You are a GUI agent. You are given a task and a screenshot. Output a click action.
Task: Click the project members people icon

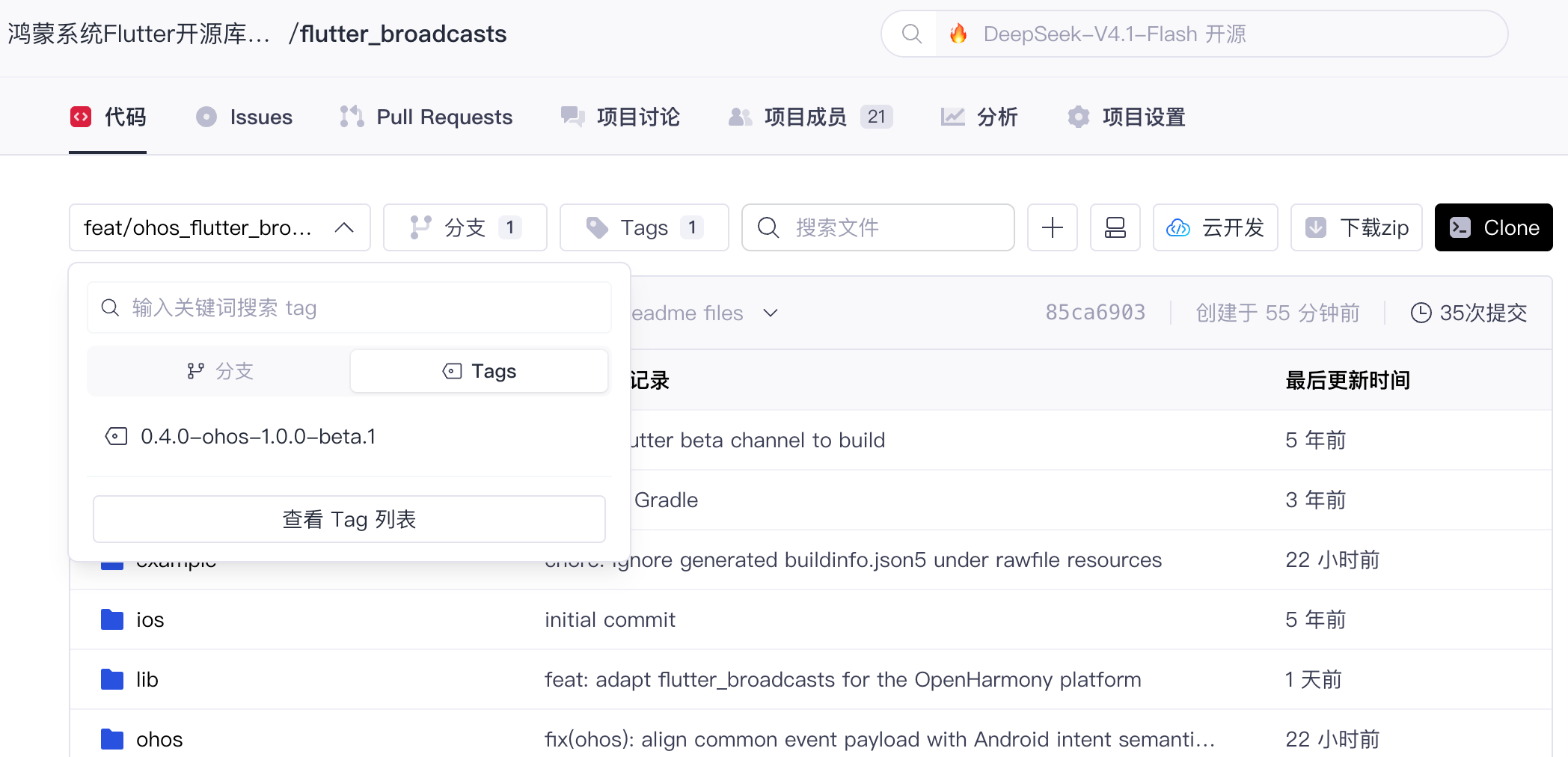pos(741,117)
